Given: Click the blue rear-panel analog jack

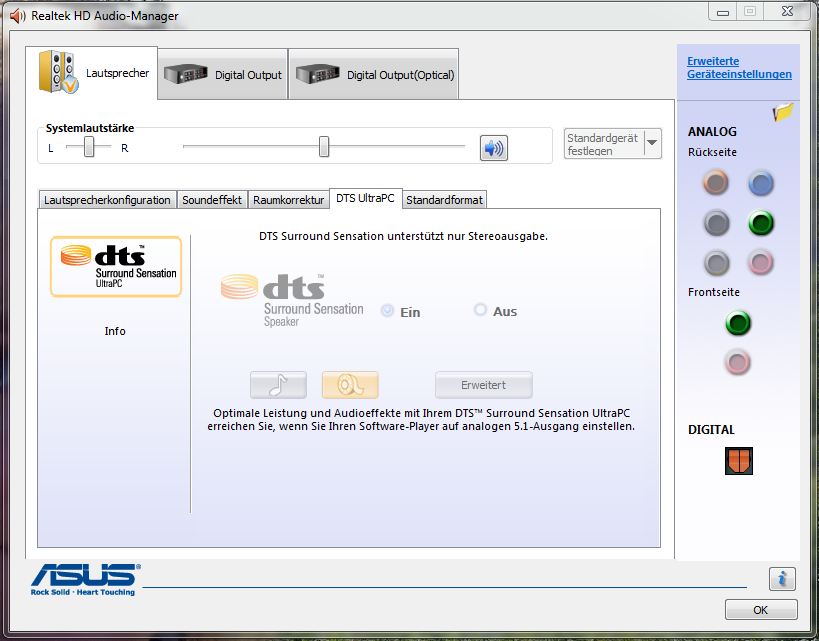Looking at the screenshot, I should [760, 183].
